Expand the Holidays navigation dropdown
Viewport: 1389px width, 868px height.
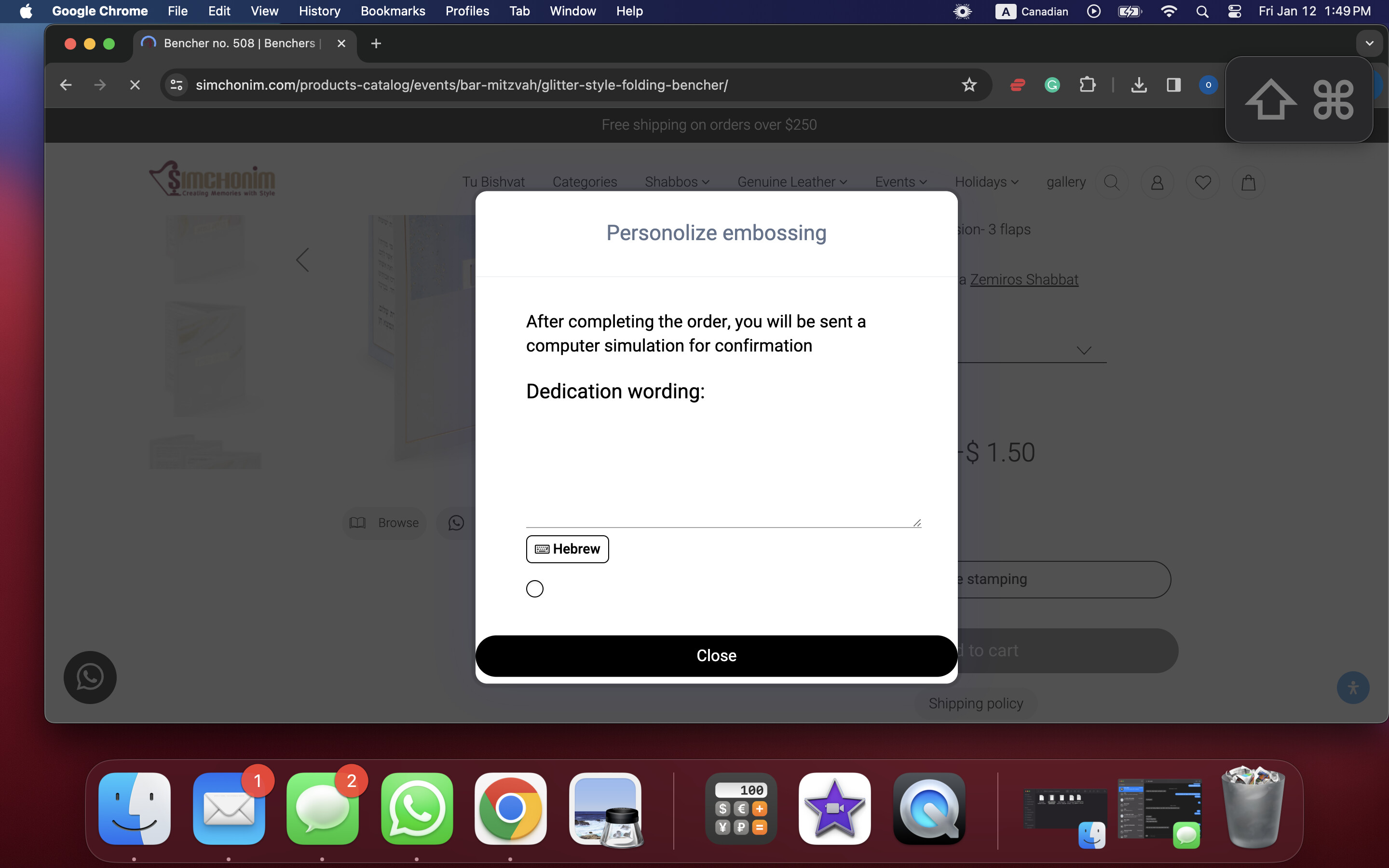986,182
